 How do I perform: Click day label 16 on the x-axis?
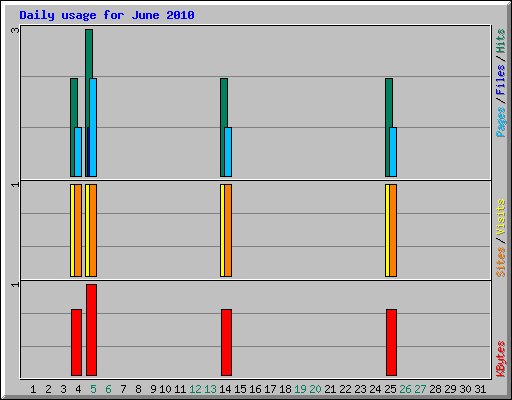coord(255,389)
